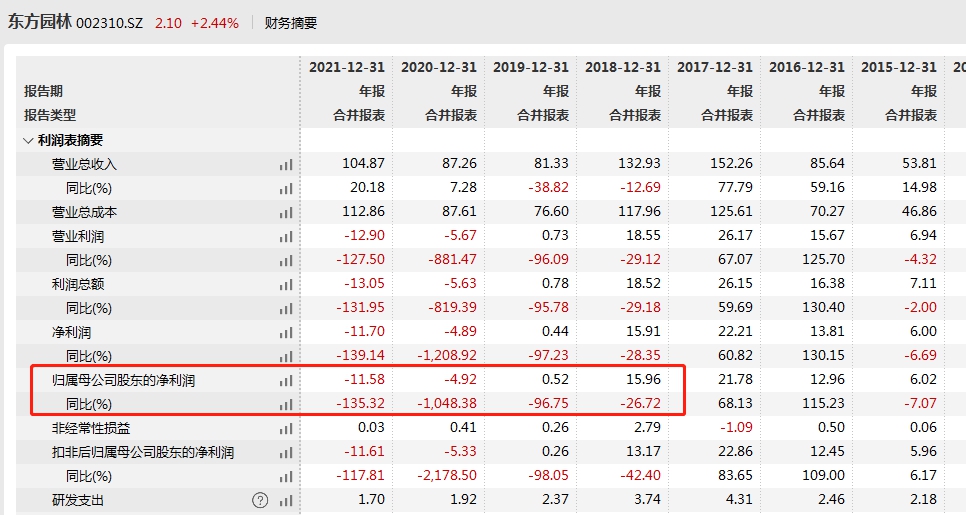Open chart icon for 利润总额 同比(%) row

pos(285,309)
